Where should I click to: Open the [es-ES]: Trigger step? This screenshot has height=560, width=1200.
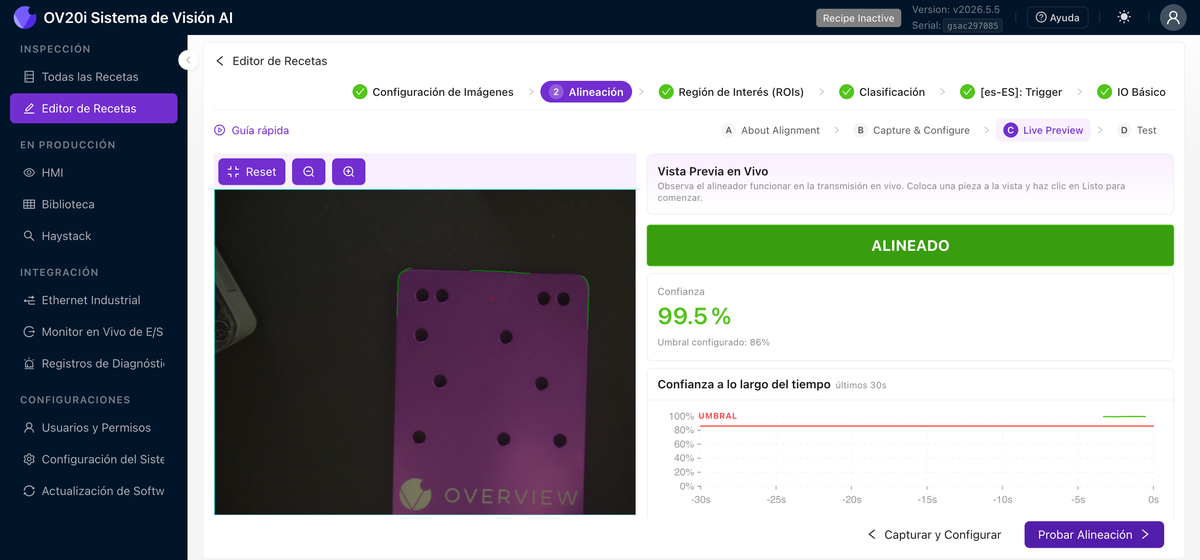(x=1011, y=92)
